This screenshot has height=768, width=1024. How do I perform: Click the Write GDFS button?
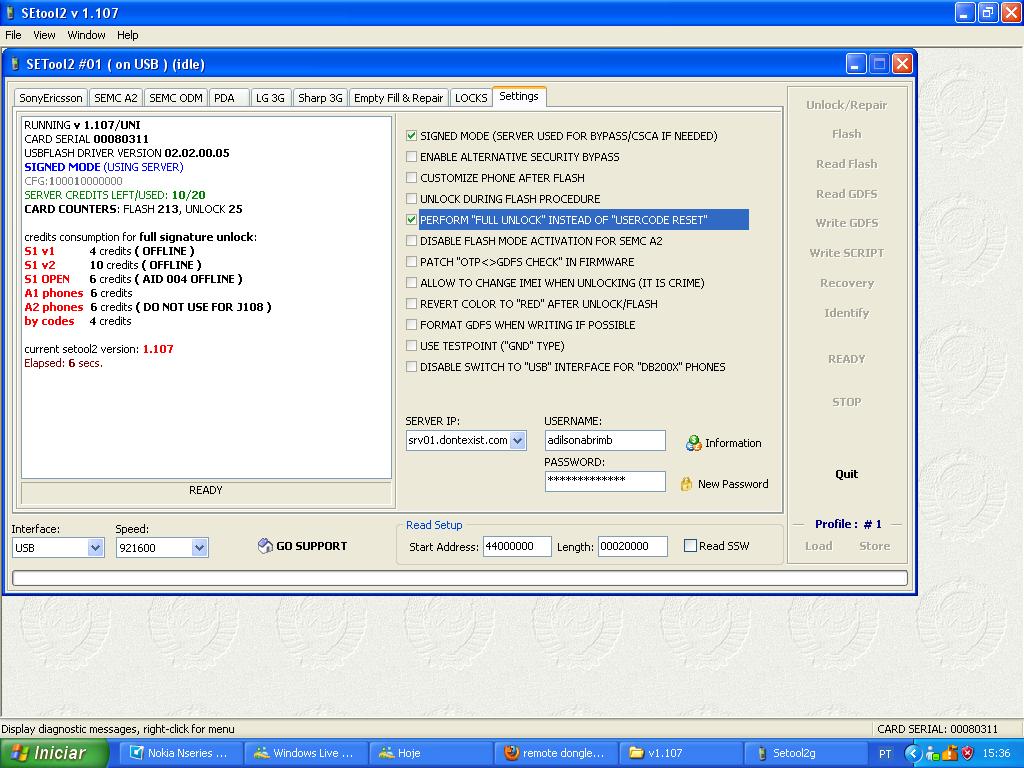[846, 223]
